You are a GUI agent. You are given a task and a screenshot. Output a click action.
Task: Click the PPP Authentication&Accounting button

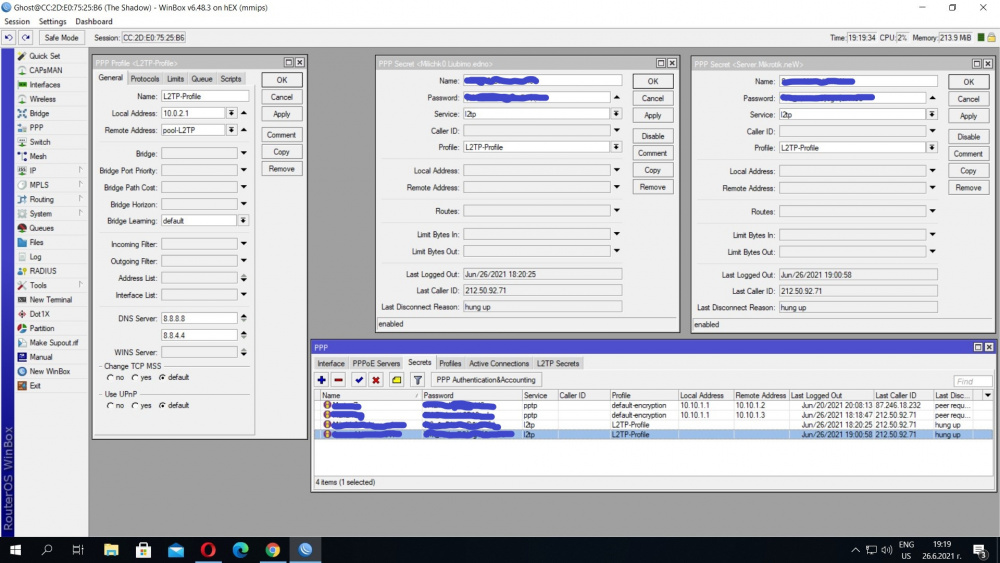pos(486,380)
